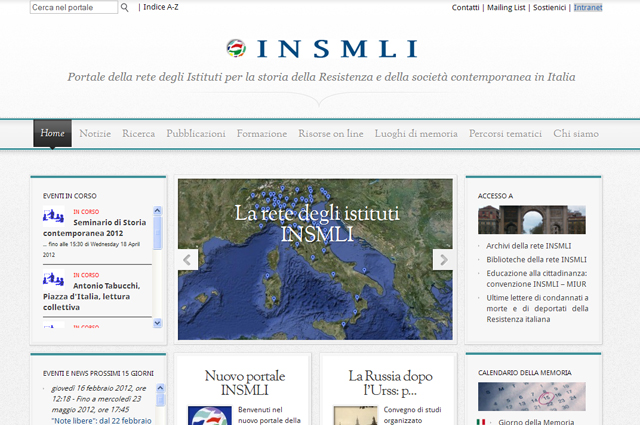
Task: Open Educazione alla cittadinanza convenzione link
Action: pos(536,278)
